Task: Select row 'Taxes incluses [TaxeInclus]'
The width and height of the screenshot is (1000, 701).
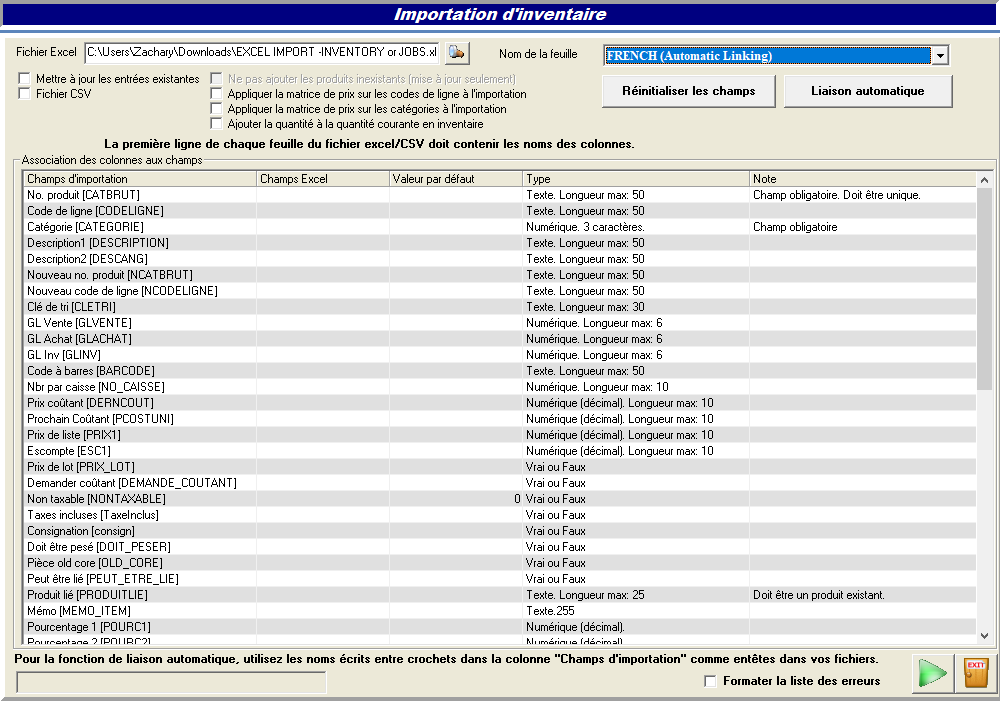Action: pos(499,515)
